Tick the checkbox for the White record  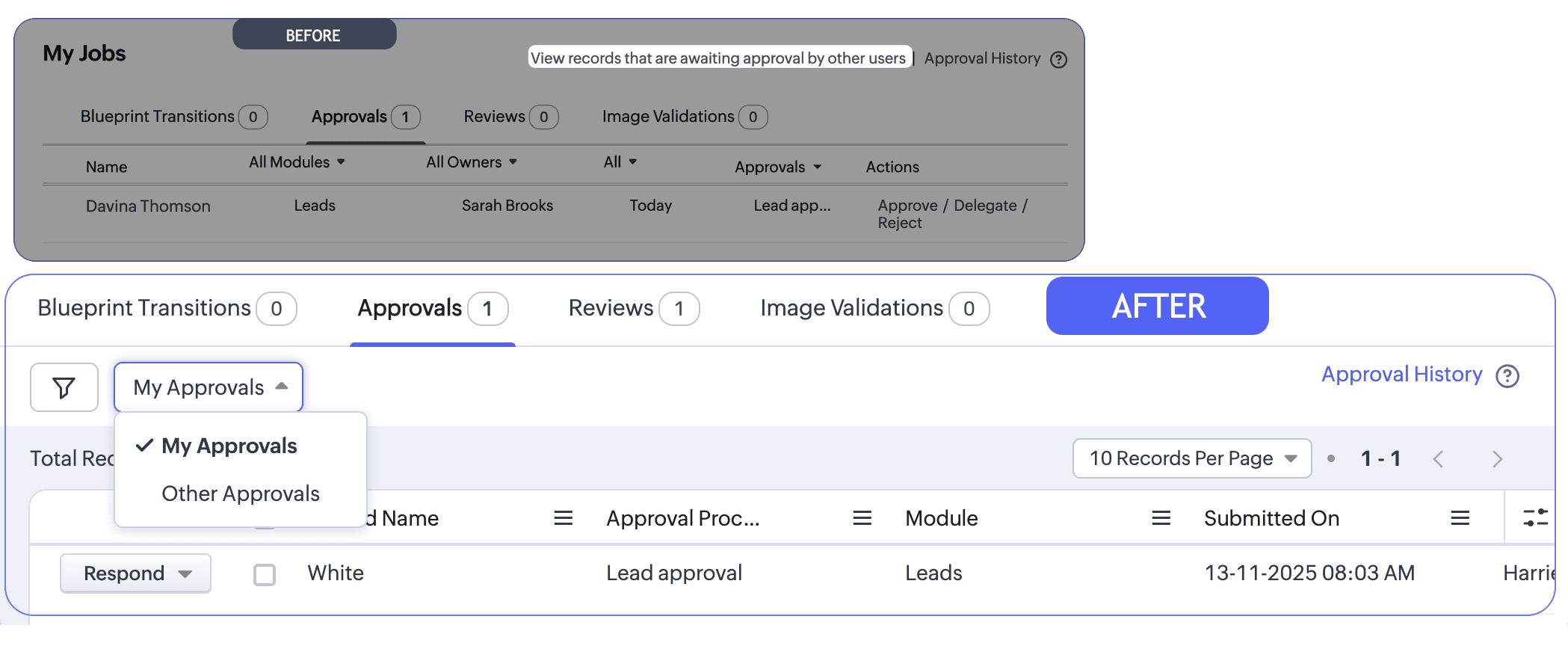pos(265,574)
